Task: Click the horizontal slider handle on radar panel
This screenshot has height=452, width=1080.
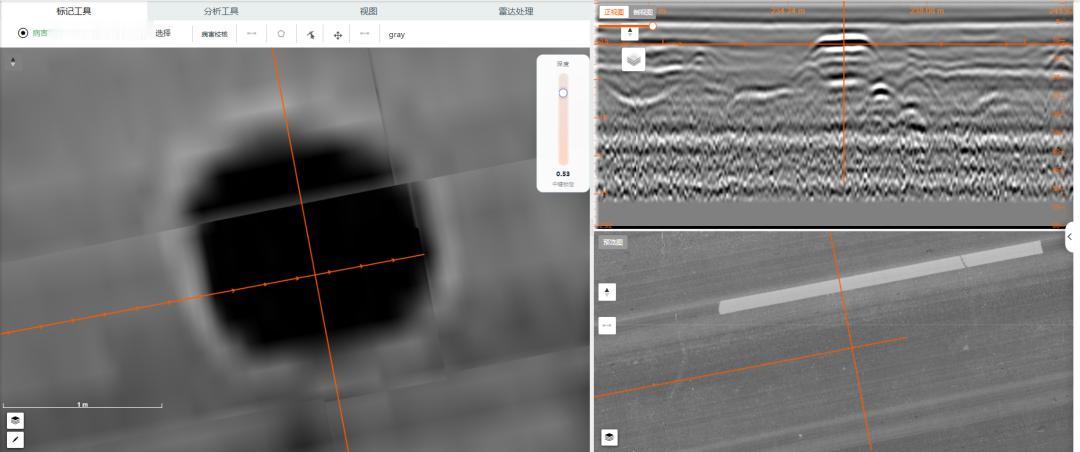Action: 652,26
